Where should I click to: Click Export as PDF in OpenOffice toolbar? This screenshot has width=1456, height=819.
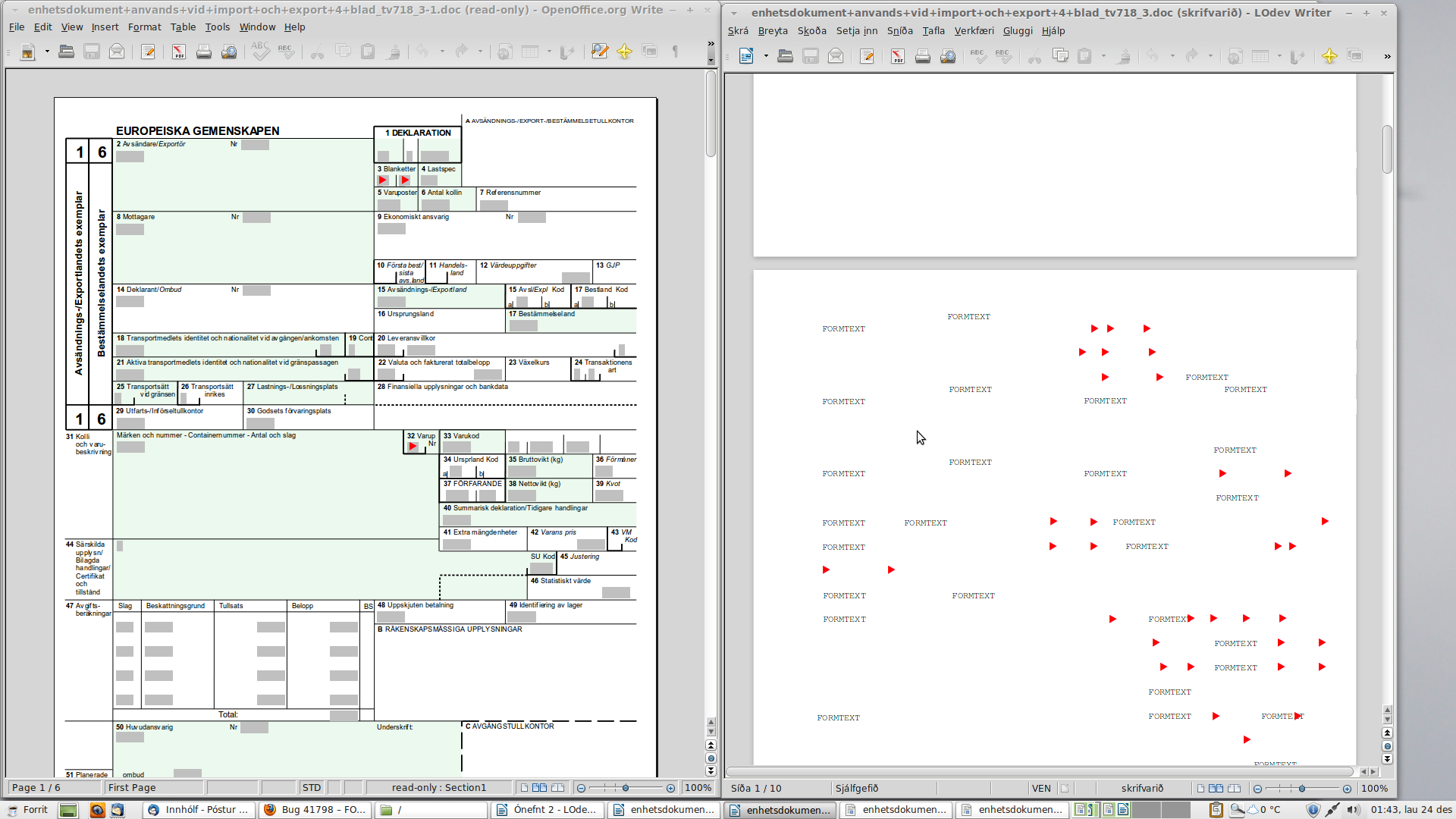178,52
